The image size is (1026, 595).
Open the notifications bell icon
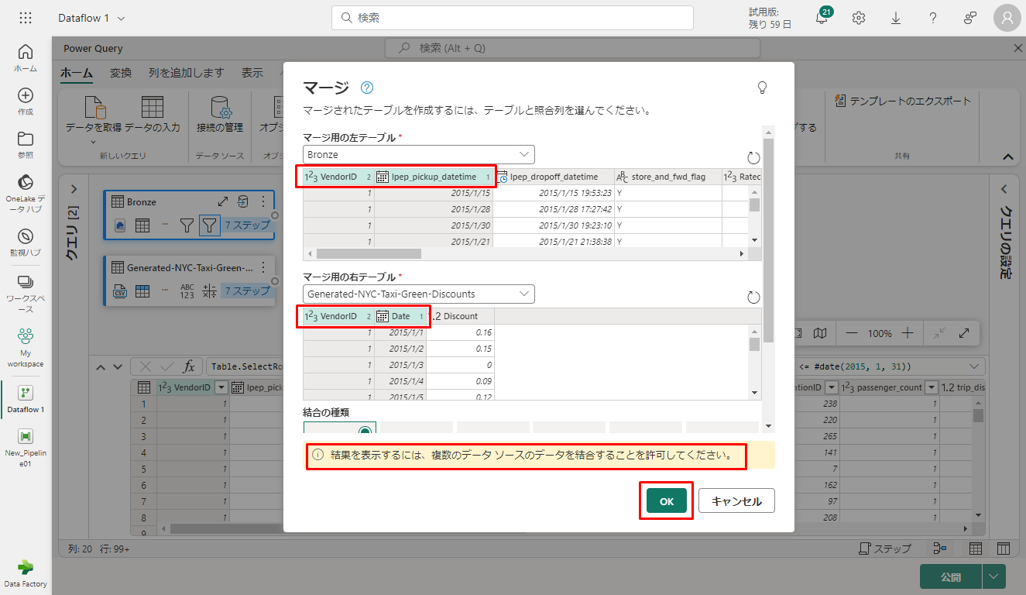point(821,18)
